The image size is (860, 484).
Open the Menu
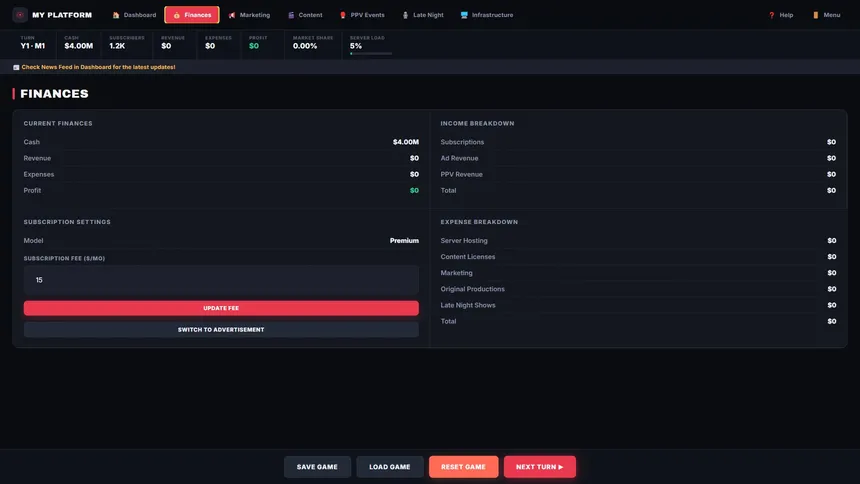[x=827, y=15]
